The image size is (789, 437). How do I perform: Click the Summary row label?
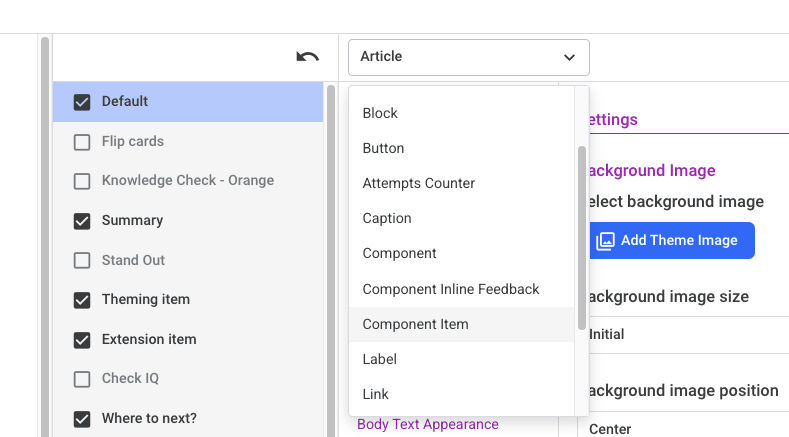coord(132,221)
